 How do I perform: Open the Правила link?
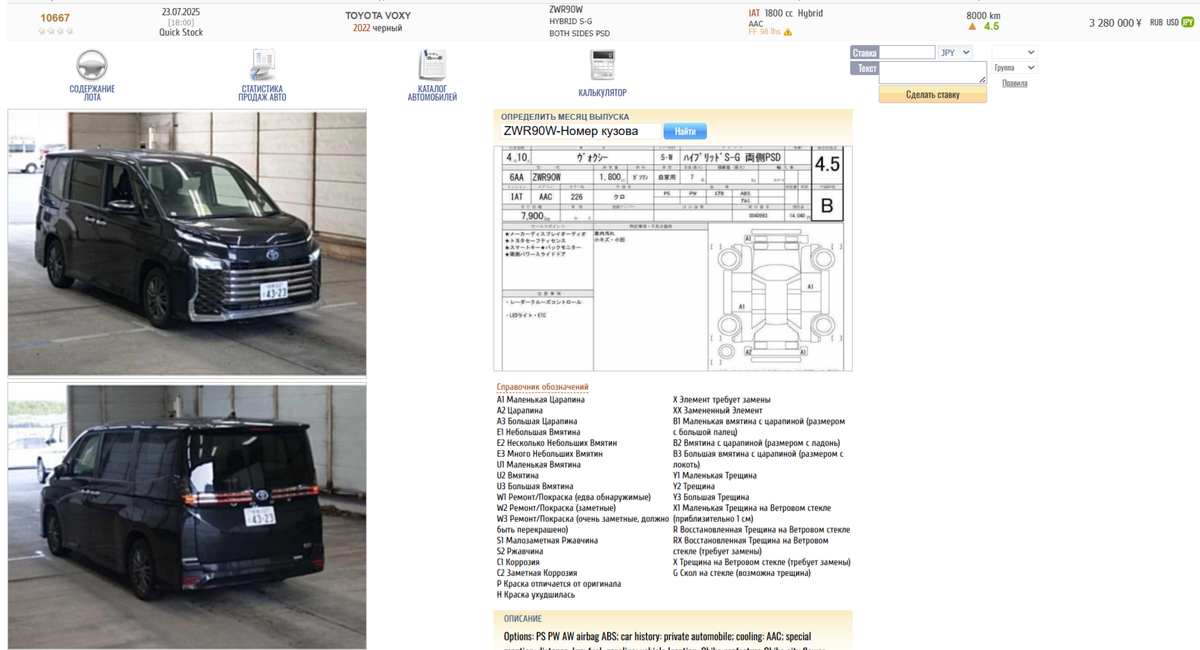[x=1014, y=83]
